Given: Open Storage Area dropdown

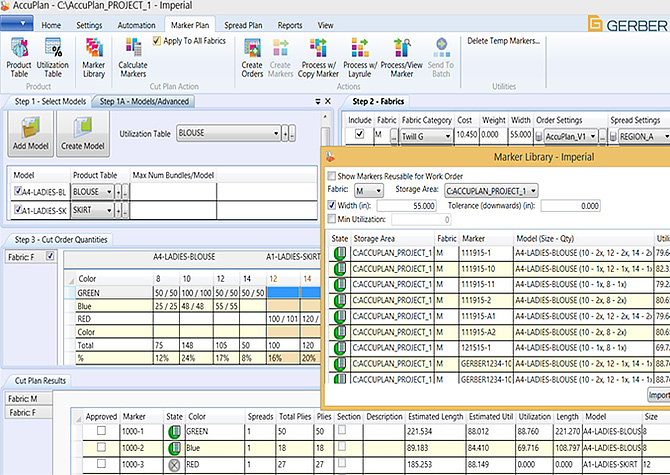Looking at the screenshot, I should tap(533, 191).
